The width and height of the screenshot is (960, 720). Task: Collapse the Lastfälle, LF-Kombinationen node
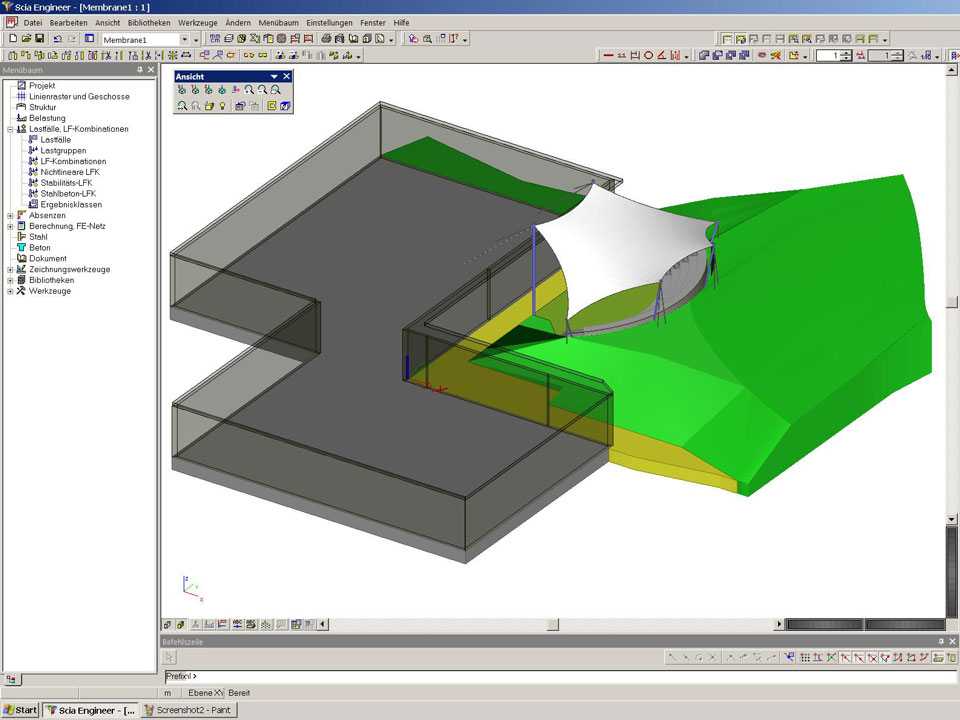[x=10, y=129]
